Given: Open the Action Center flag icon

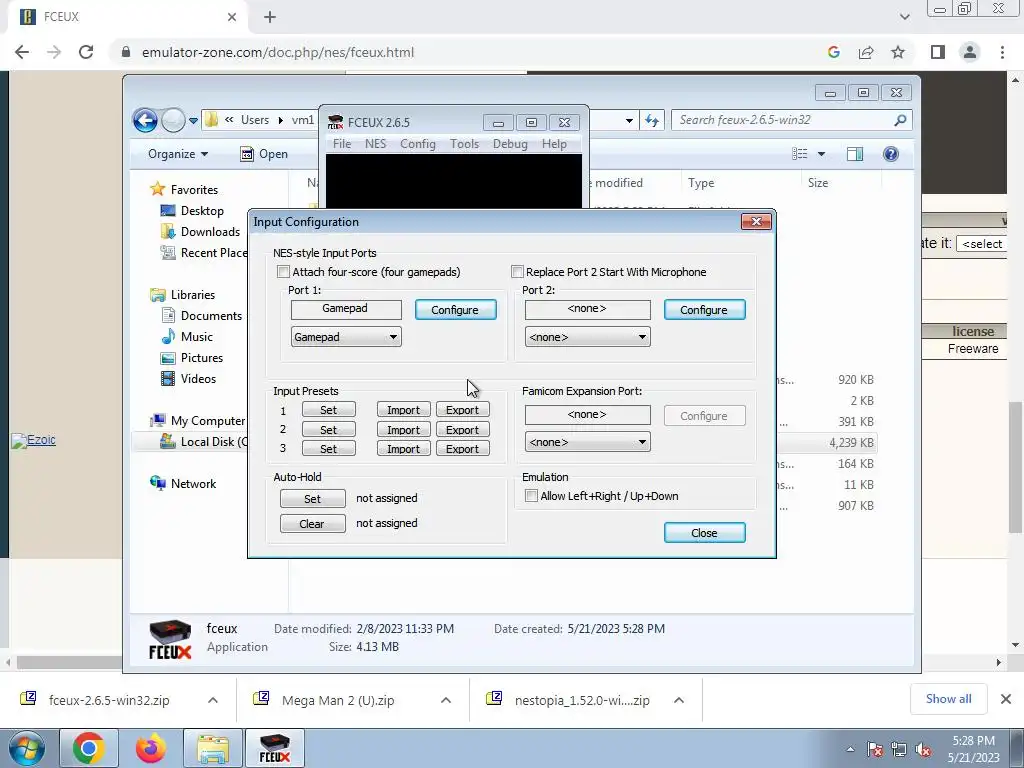Looking at the screenshot, I should pyautogui.click(x=875, y=750).
